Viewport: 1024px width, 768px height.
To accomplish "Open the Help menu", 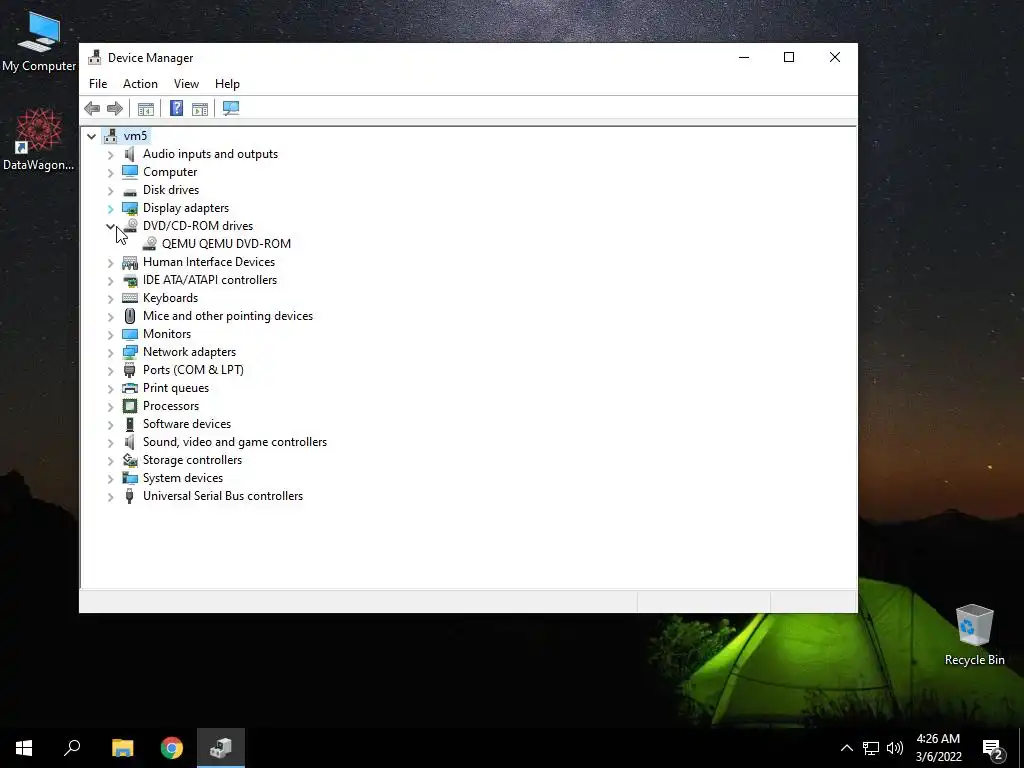I will pyautogui.click(x=227, y=84).
